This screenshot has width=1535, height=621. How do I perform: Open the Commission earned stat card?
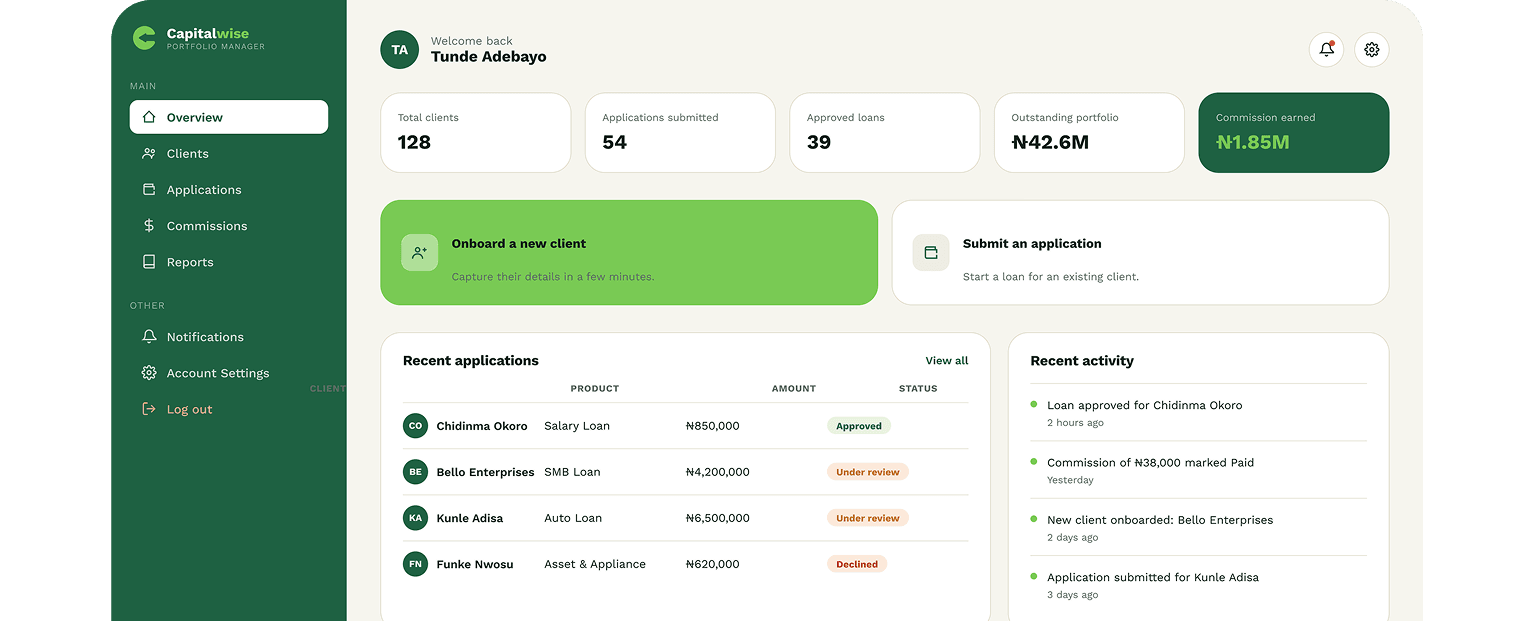1294,133
